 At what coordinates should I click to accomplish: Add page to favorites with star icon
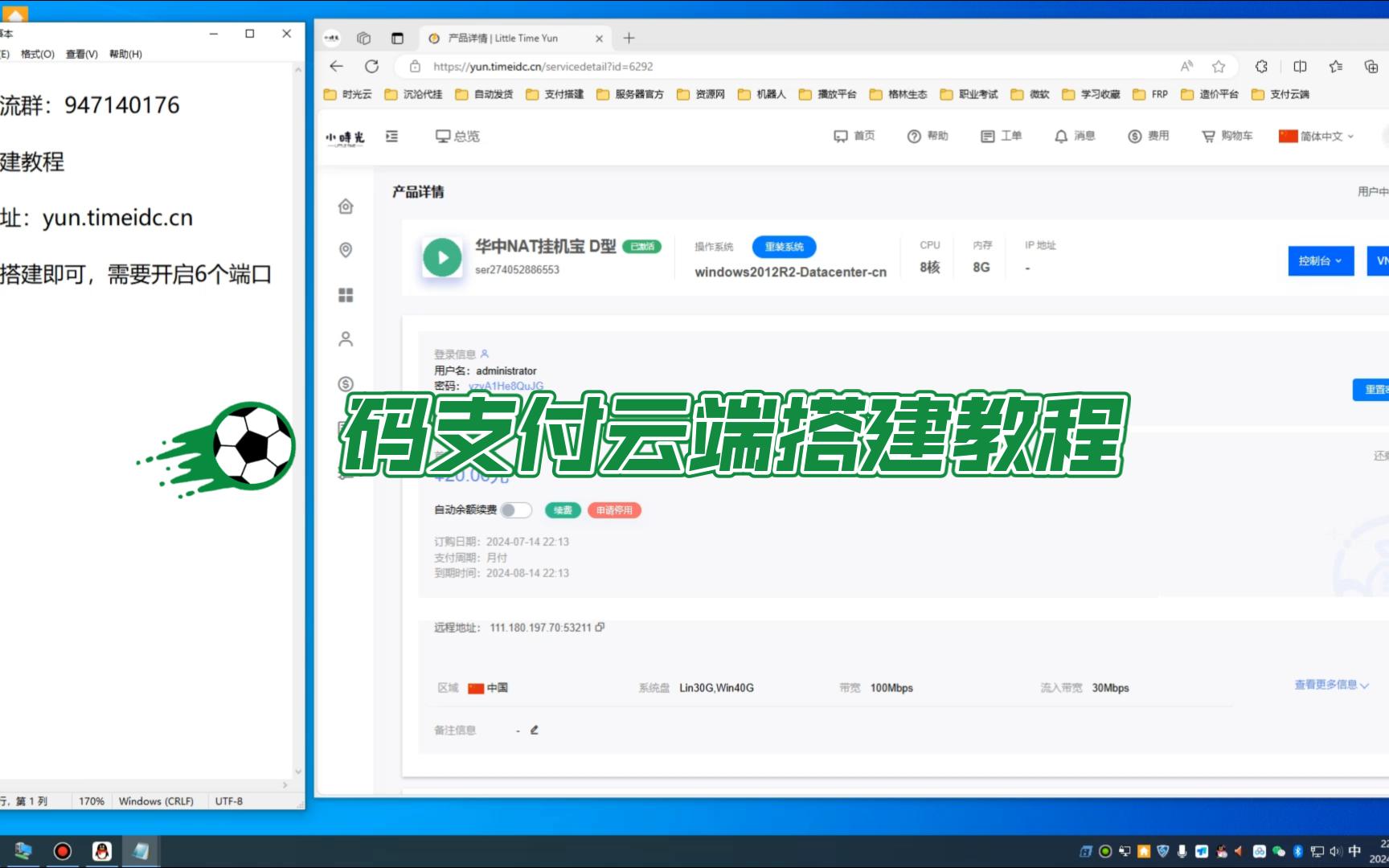click(1219, 67)
